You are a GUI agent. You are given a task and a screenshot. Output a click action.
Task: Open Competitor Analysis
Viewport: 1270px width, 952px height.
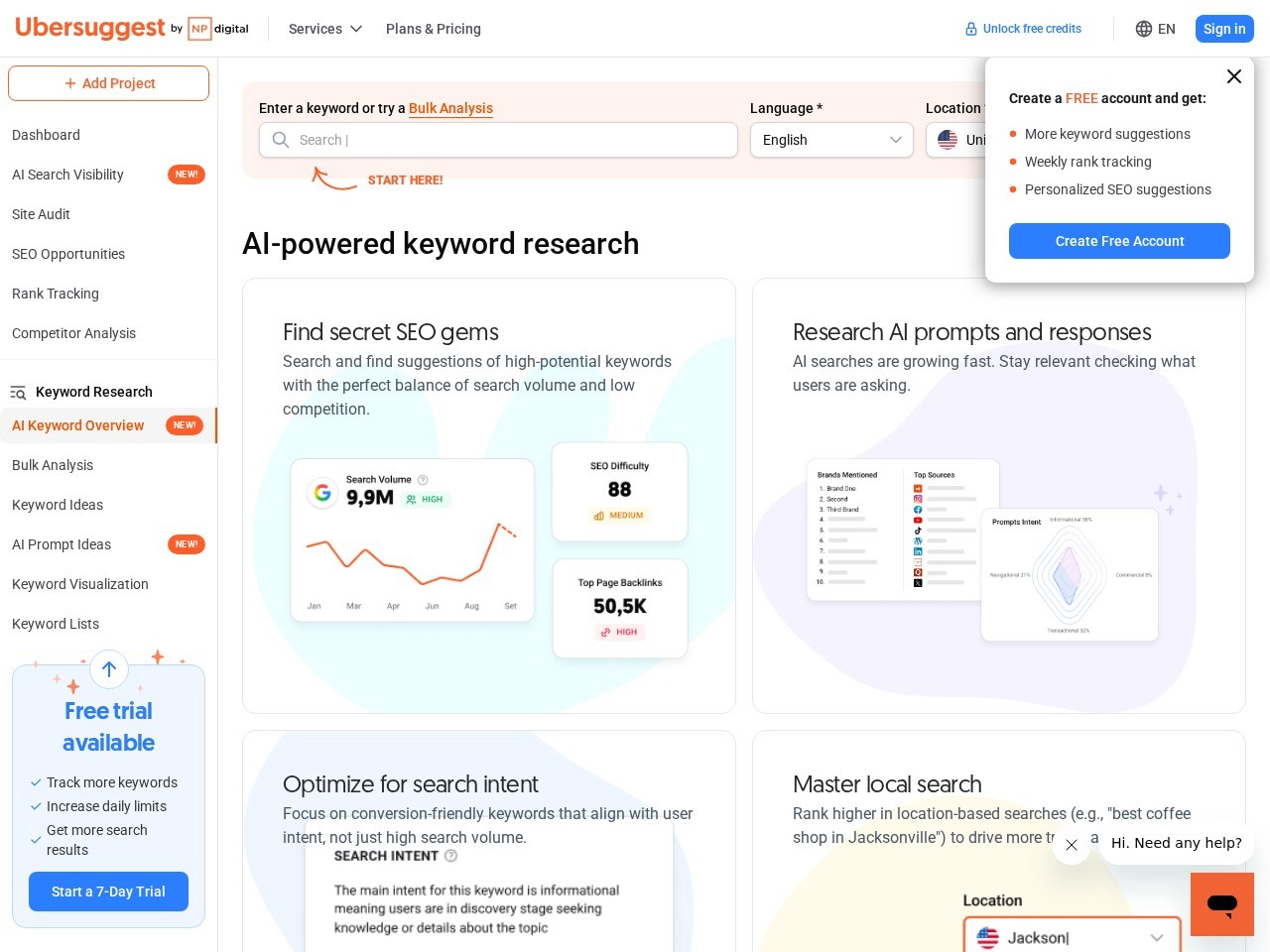[73, 333]
